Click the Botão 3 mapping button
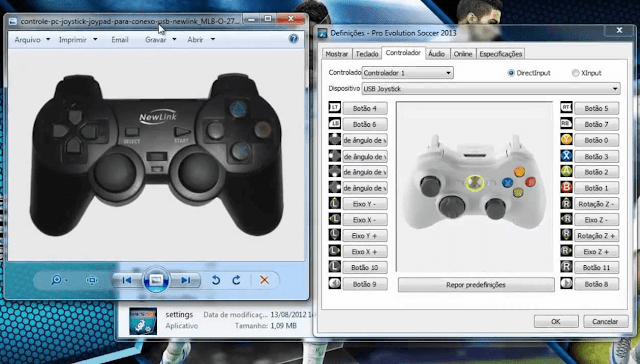Viewport: 640px width, 364px height. coord(596,156)
